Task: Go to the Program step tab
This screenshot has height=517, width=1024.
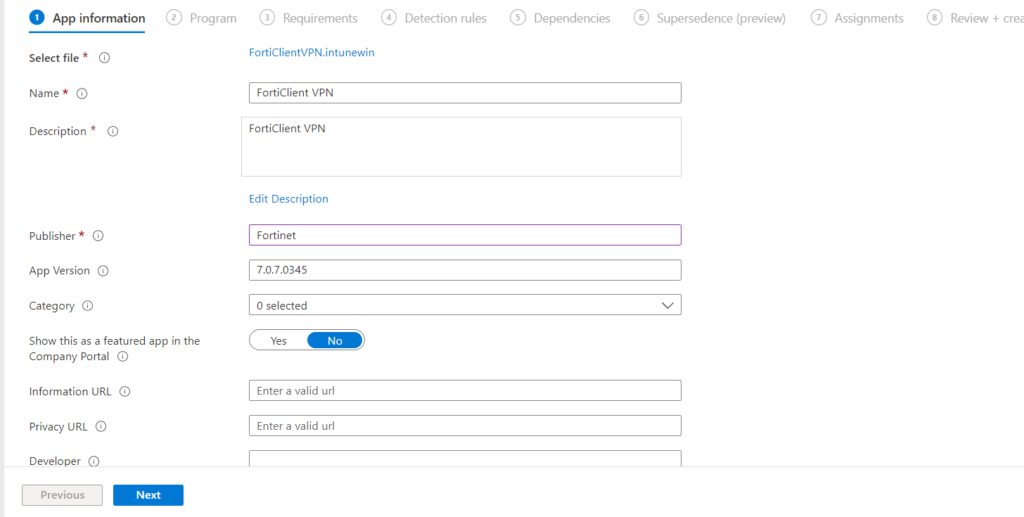Action: pos(201,18)
